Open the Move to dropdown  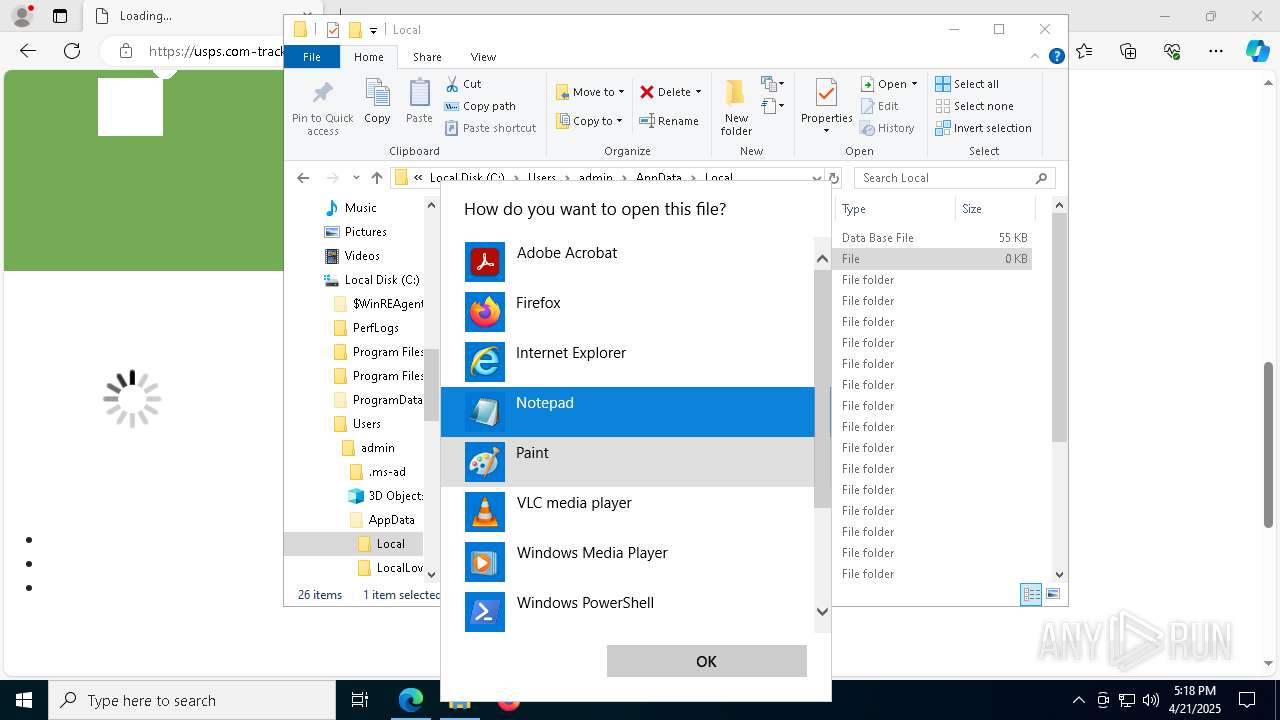pos(590,92)
